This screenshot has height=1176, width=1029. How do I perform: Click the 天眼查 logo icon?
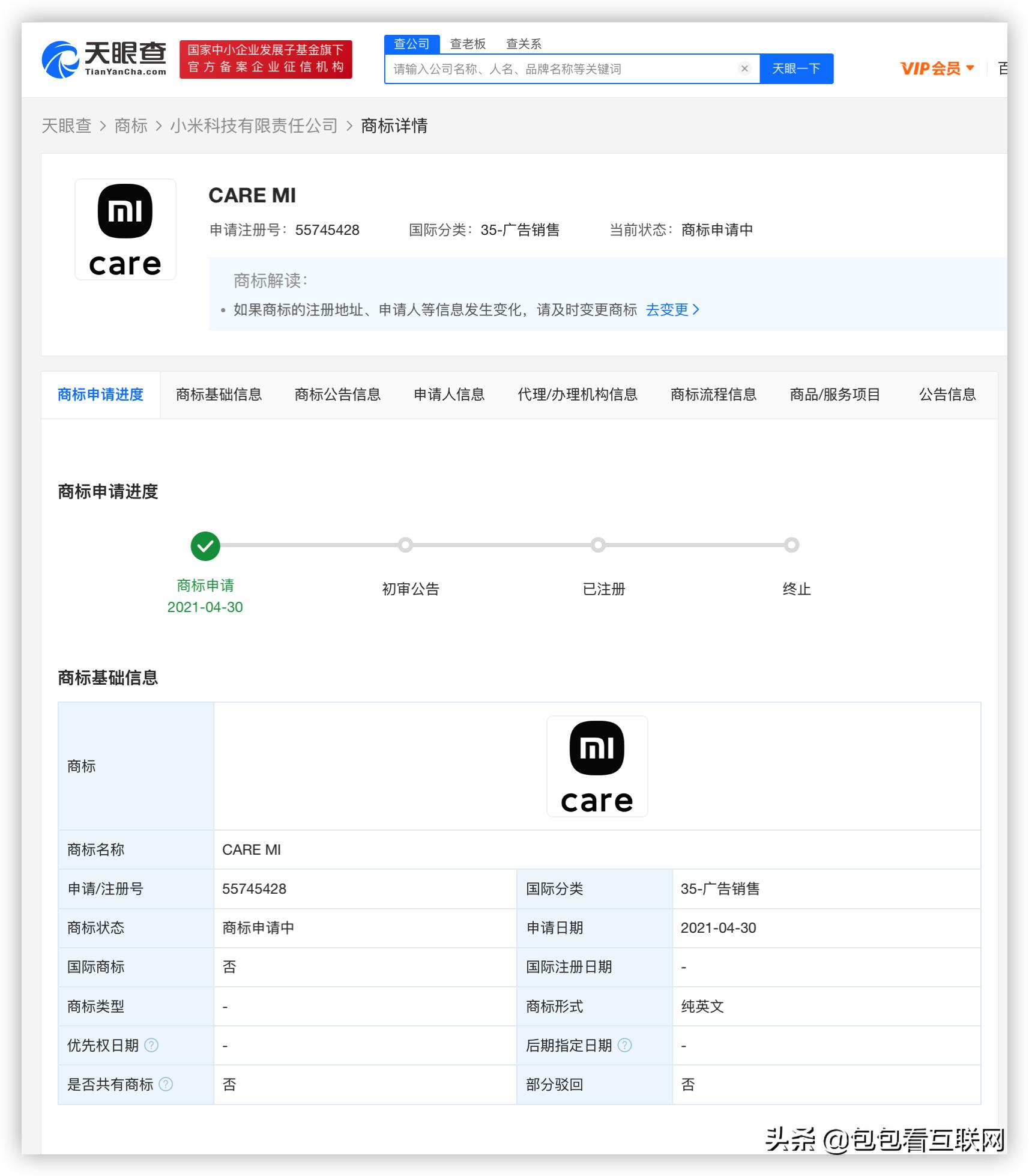pyautogui.click(x=60, y=60)
